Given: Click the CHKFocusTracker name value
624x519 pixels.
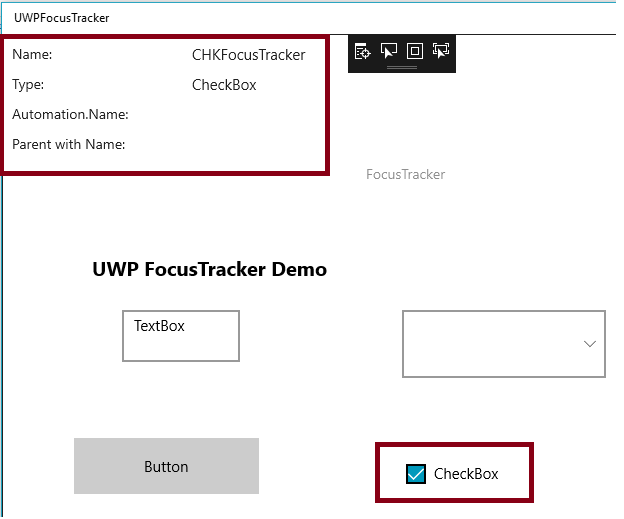Looking at the screenshot, I should (x=248, y=55).
